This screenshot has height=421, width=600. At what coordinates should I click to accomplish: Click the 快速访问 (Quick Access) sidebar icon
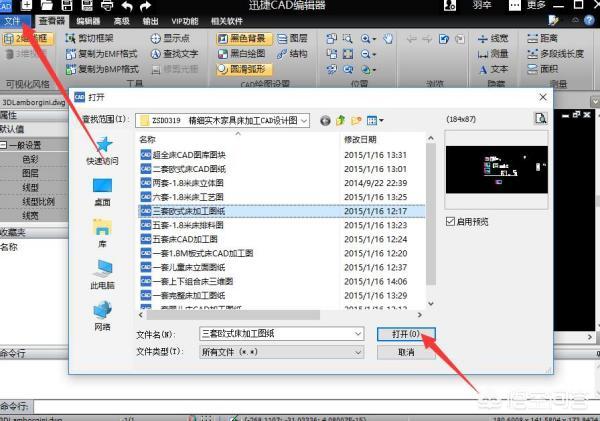coord(101,148)
